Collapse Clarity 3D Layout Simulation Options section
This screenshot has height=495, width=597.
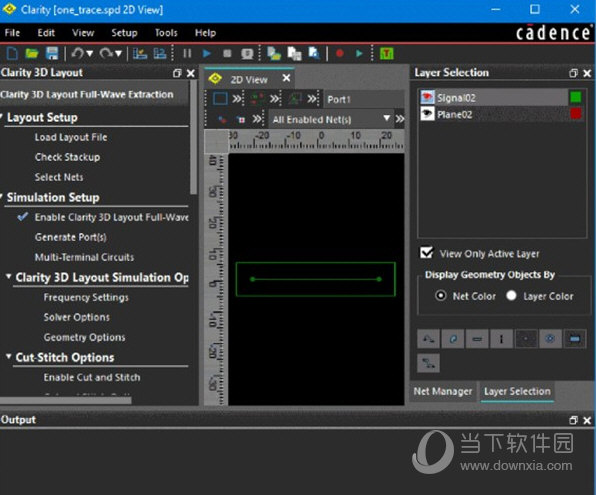tap(8, 276)
